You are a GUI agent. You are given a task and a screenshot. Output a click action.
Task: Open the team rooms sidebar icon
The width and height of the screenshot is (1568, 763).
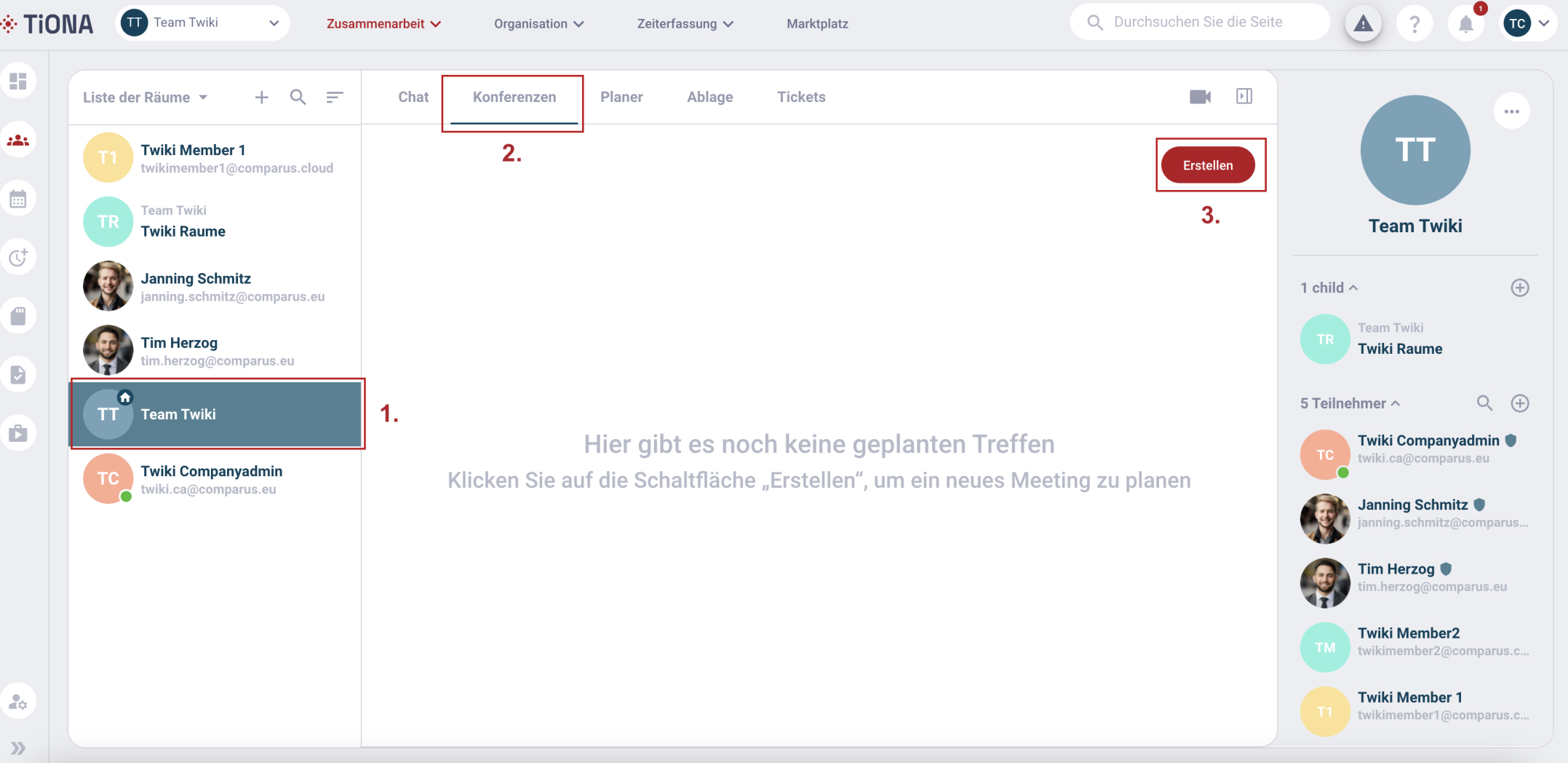(18, 140)
